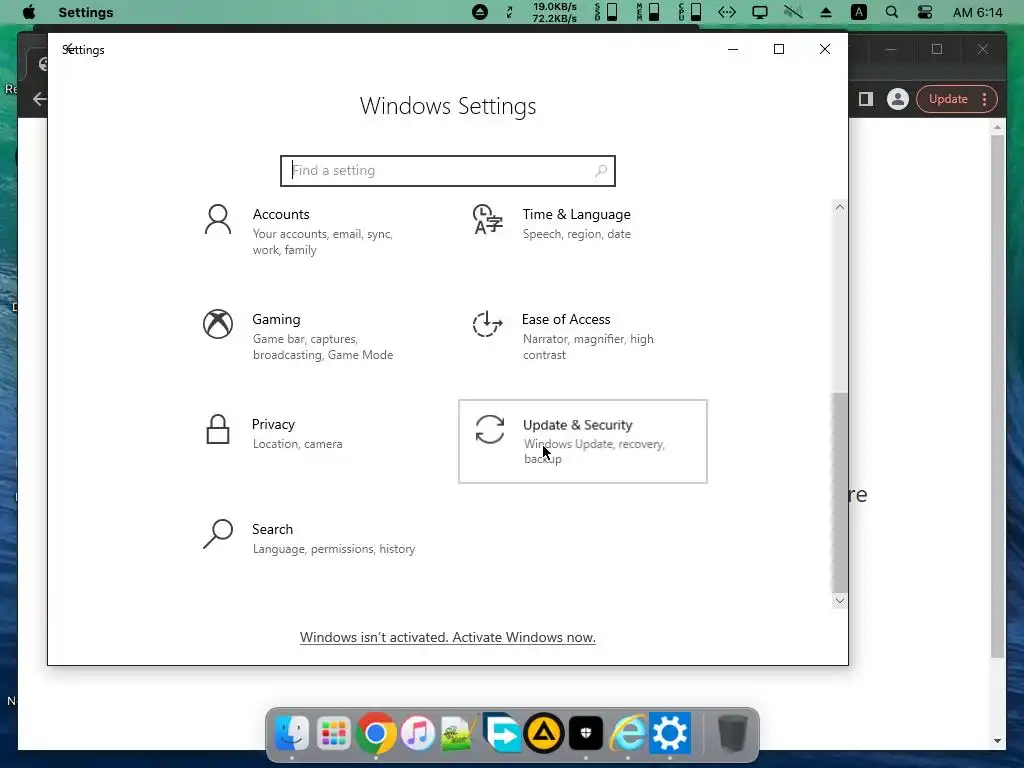The width and height of the screenshot is (1024, 768).
Task: Click the Update & Security refresh icon
Action: click(490, 429)
